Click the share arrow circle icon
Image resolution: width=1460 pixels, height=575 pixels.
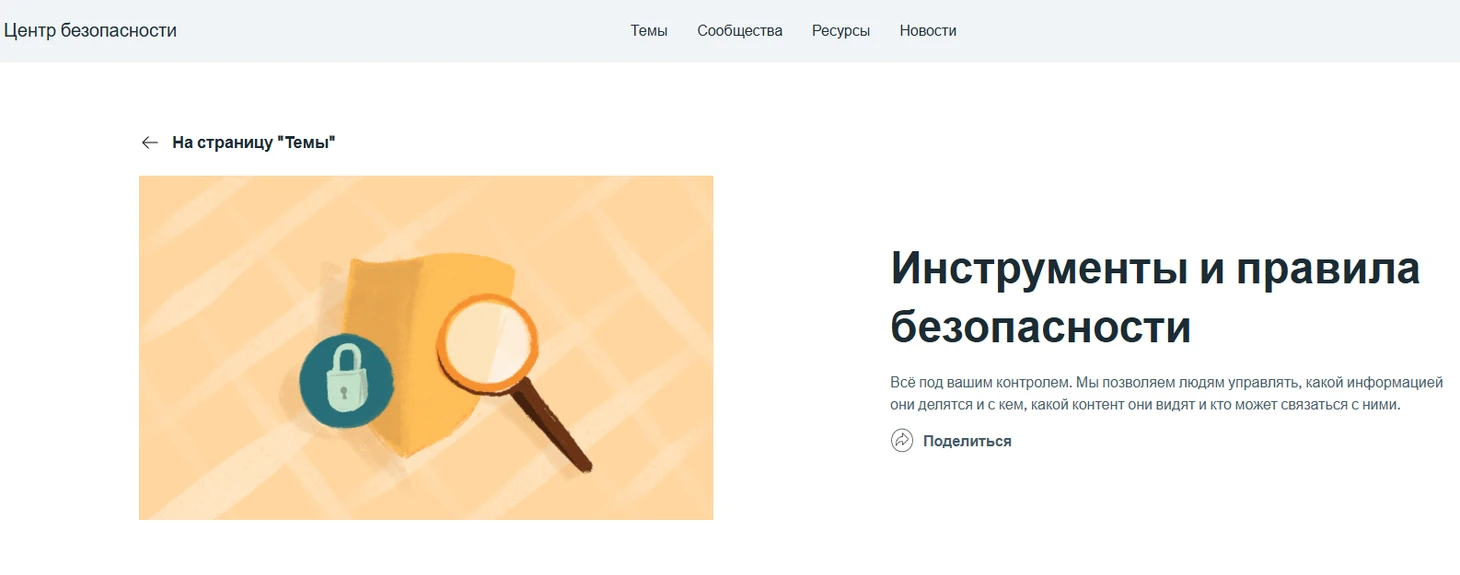point(902,441)
